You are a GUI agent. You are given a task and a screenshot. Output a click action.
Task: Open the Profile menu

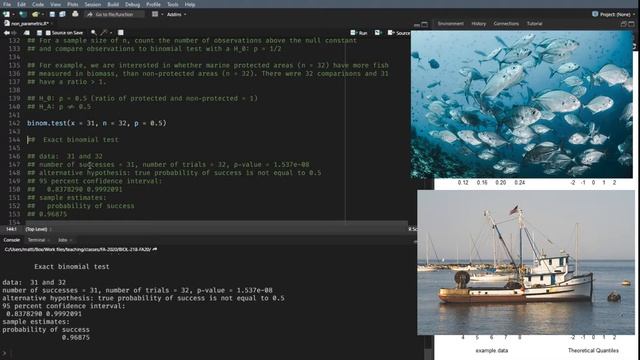click(153, 4)
